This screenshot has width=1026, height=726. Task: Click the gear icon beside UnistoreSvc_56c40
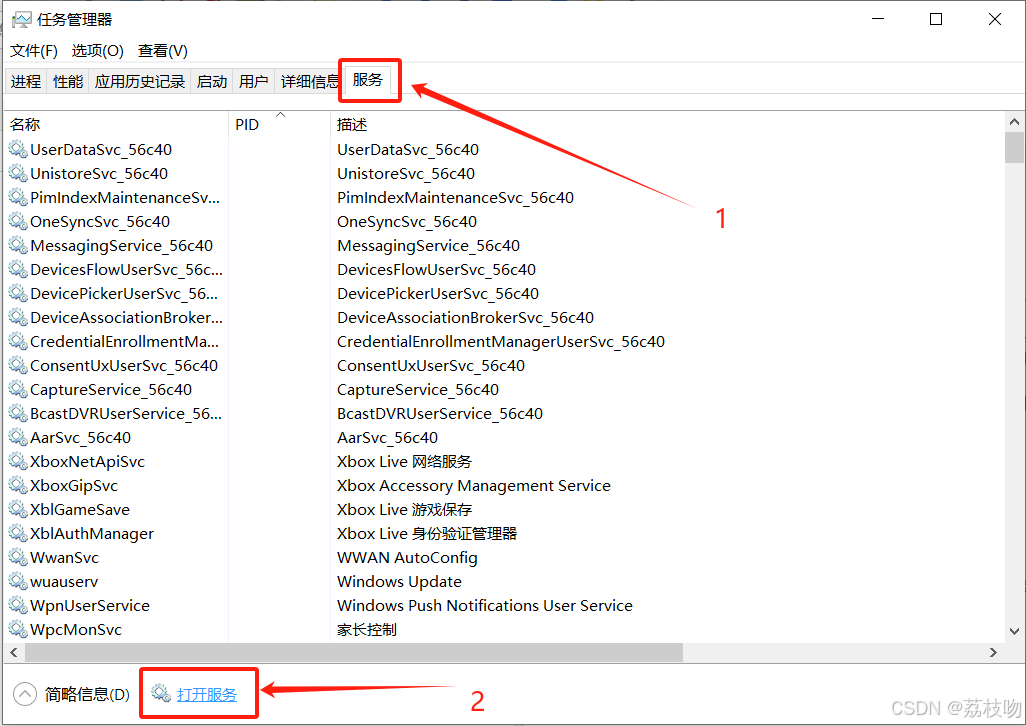(18, 173)
